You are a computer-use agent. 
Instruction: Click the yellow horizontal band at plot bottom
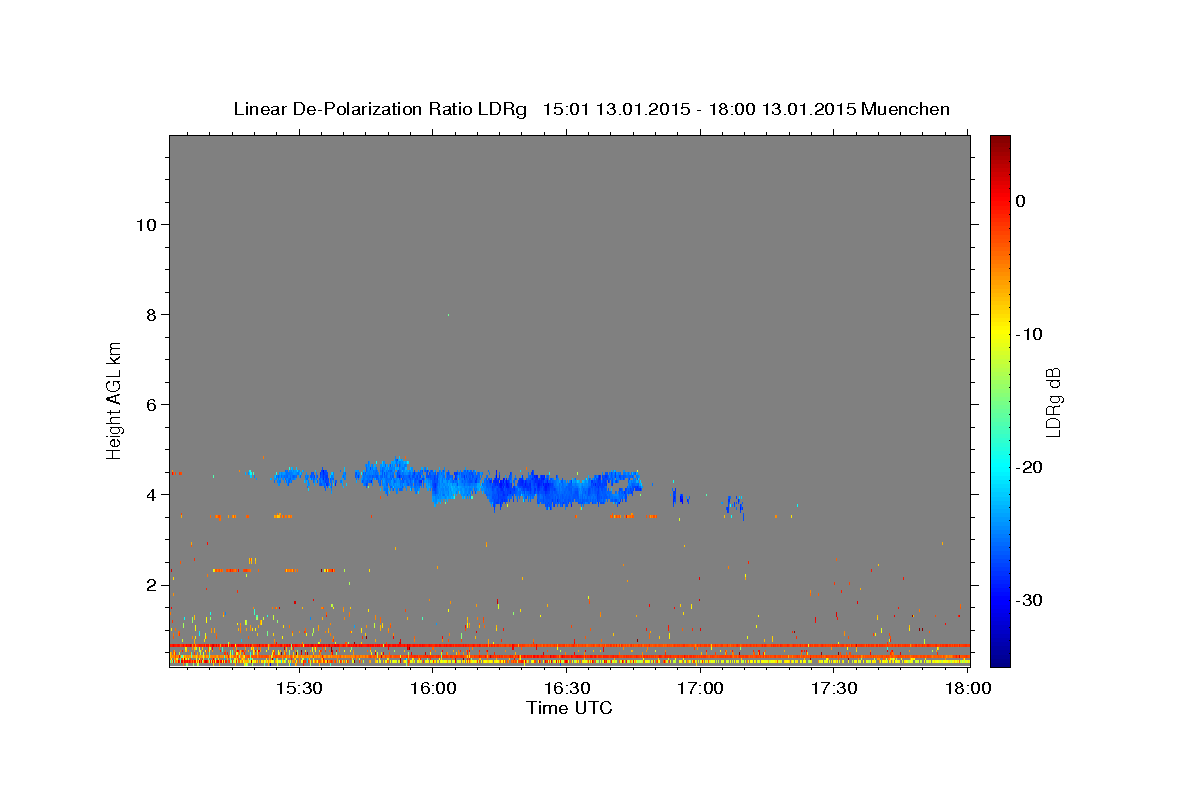[570, 662]
